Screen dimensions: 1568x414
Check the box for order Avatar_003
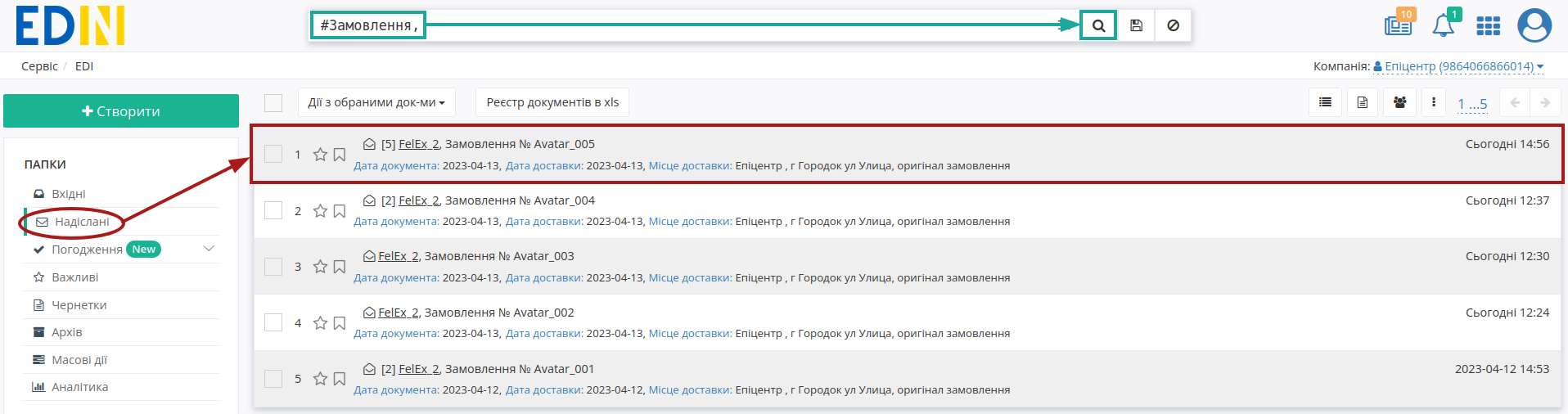(273, 266)
